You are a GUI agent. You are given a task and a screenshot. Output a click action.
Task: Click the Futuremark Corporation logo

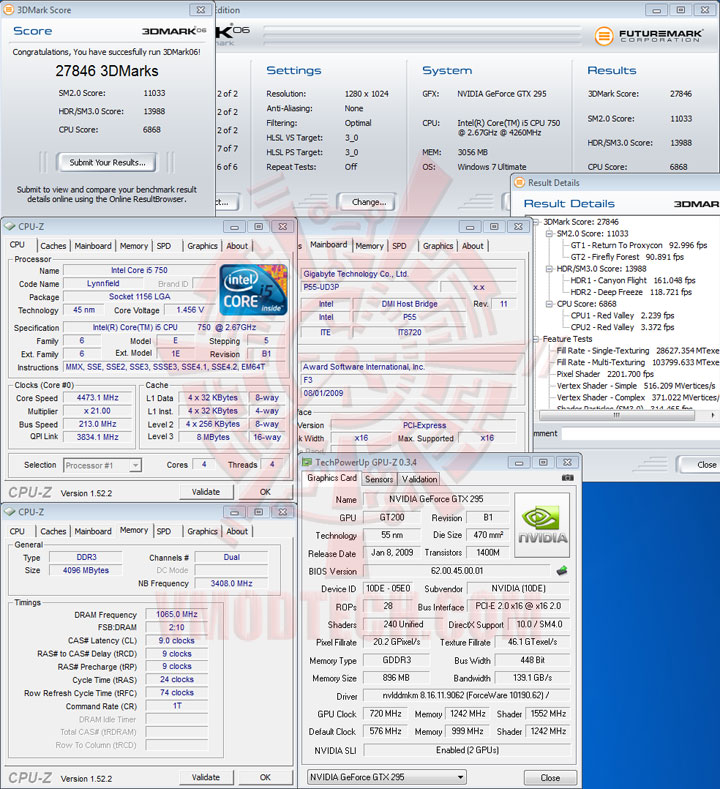tap(649, 36)
